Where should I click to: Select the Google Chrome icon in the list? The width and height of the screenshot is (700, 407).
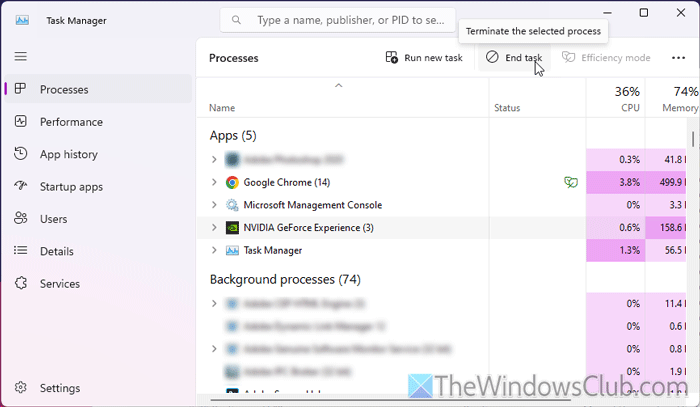[232, 182]
